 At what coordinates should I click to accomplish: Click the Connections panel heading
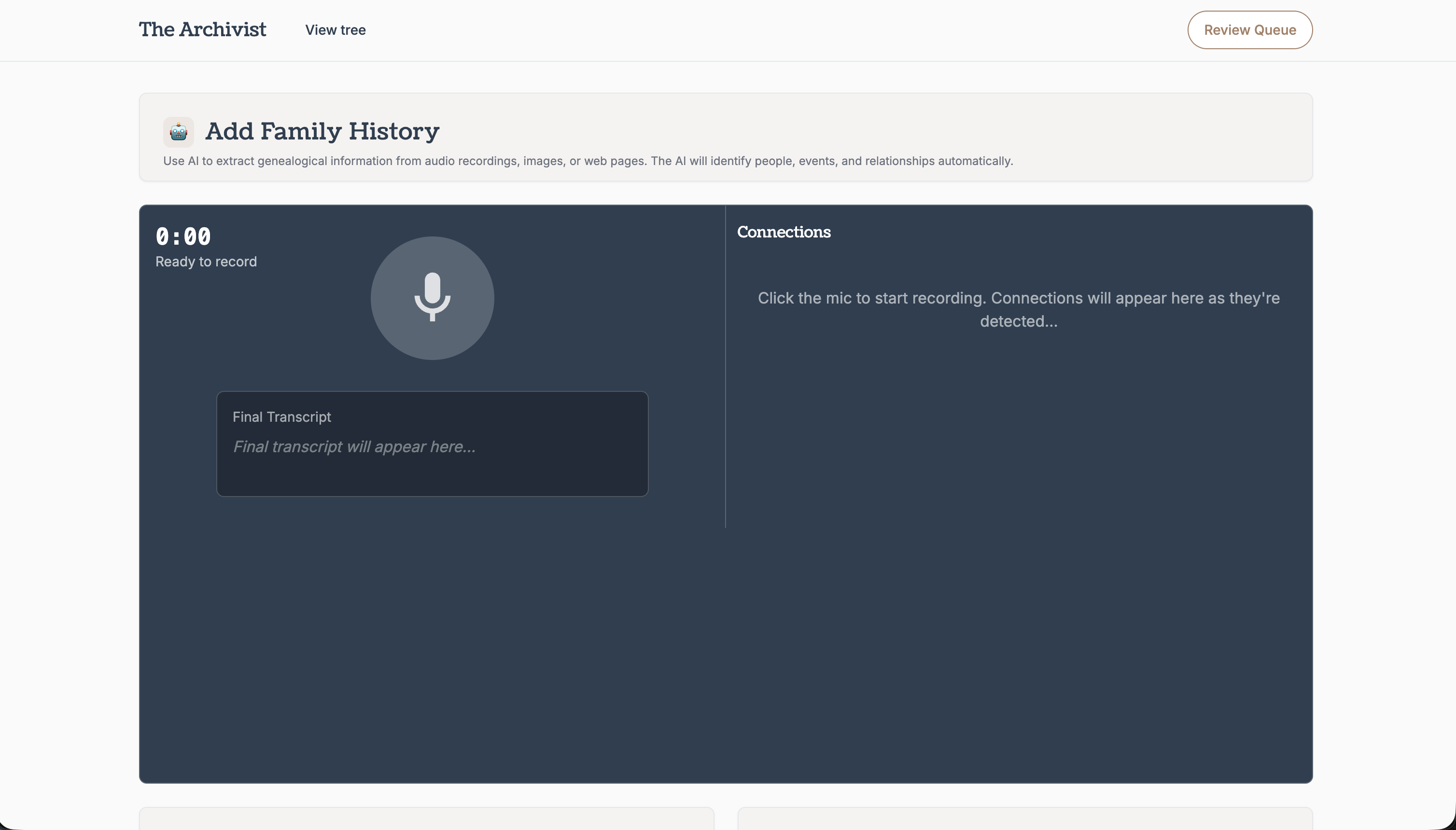(784, 232)
